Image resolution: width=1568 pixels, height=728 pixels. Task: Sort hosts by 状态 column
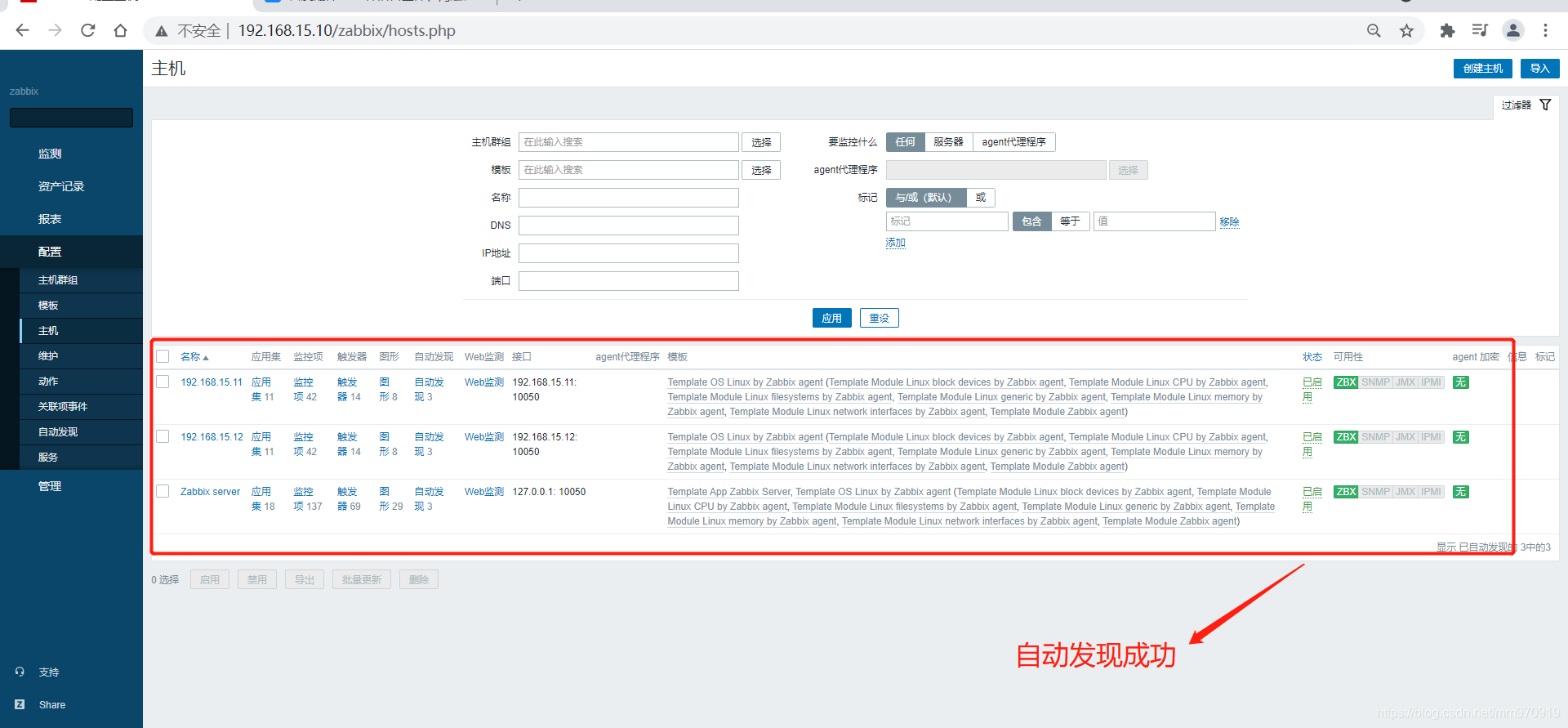pos(1312,357)
